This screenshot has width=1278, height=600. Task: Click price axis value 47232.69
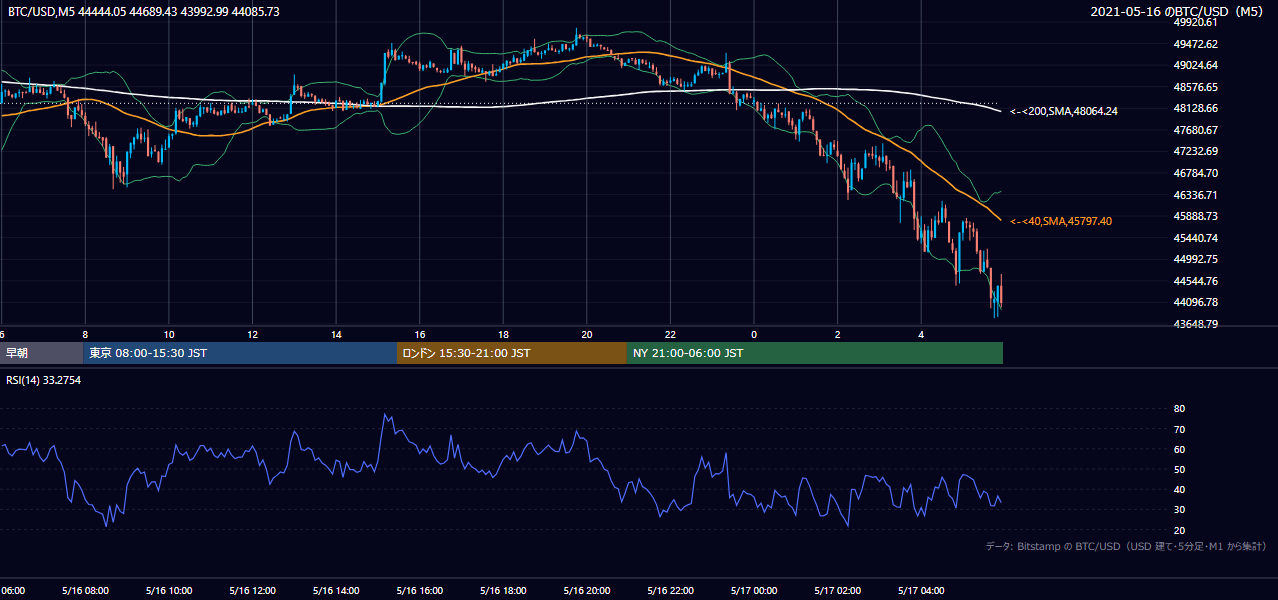click(1196, 151)
